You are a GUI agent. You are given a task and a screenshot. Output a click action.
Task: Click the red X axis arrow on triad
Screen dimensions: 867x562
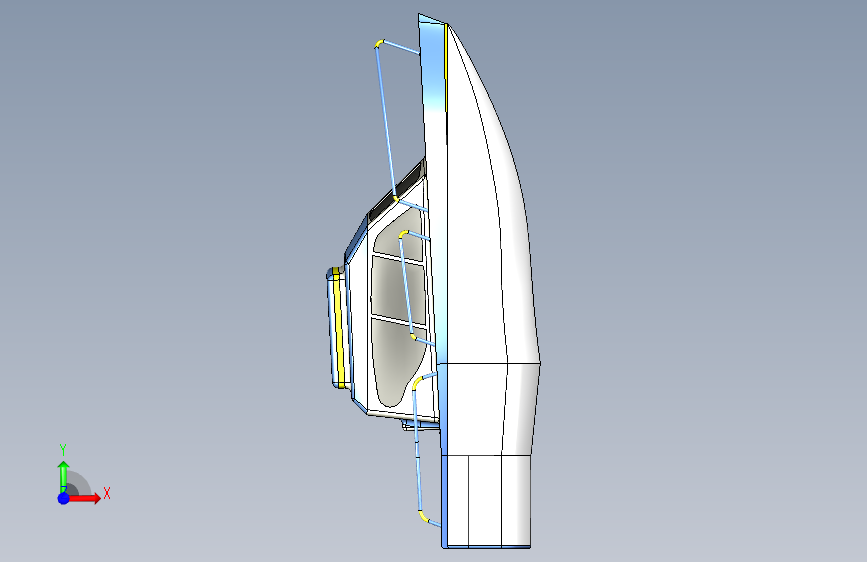pos(85,498)
